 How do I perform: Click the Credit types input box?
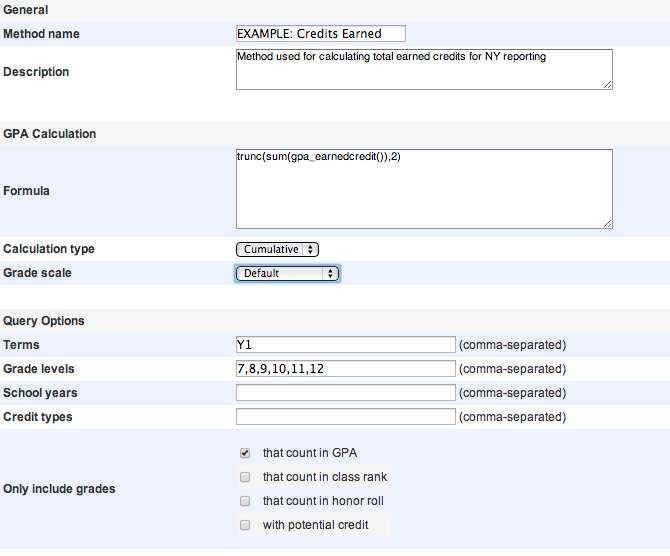click(345, 417)
